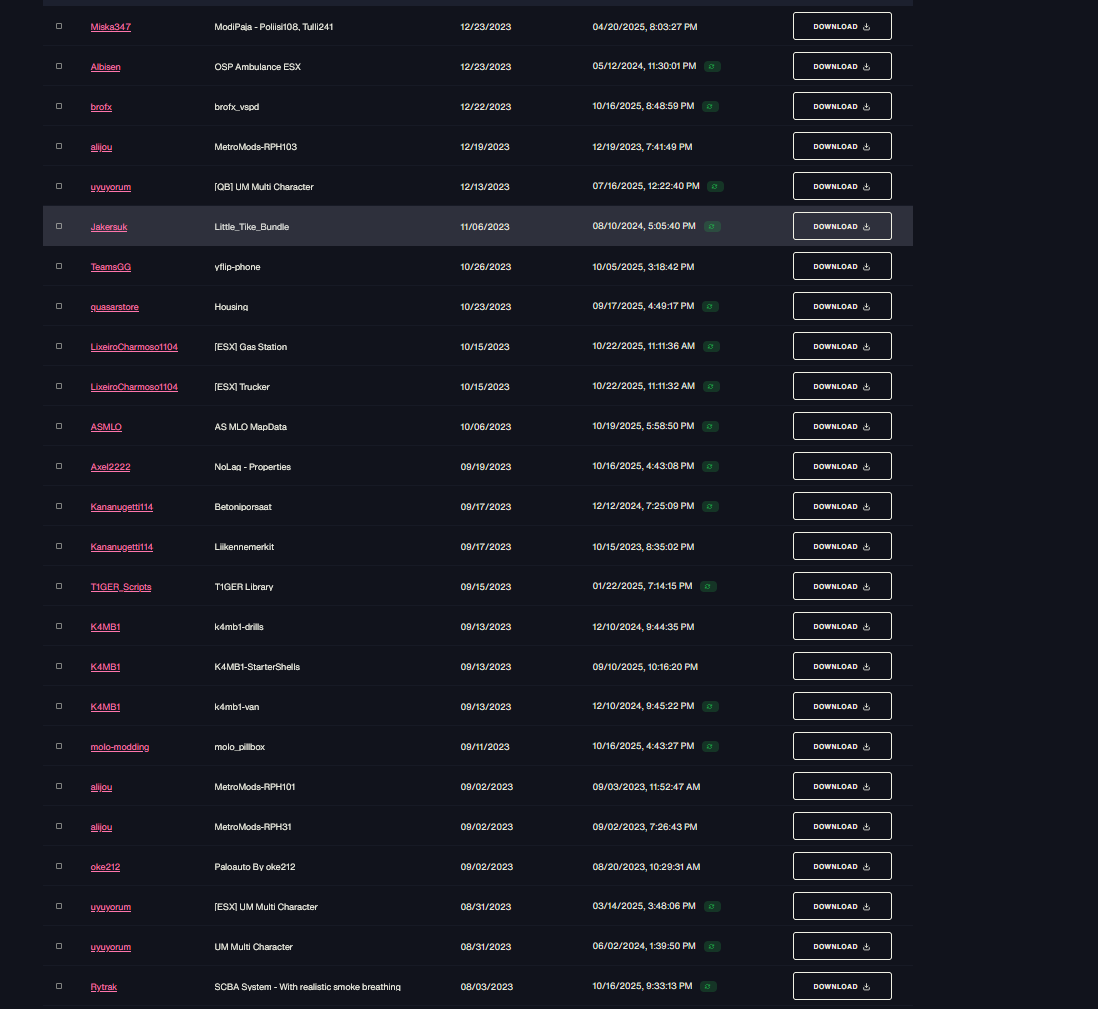Open LixeiroCharmoso1104 link in Gas Station row
The height and width of the screenshot is (1009, 1098).
(134, 347)
